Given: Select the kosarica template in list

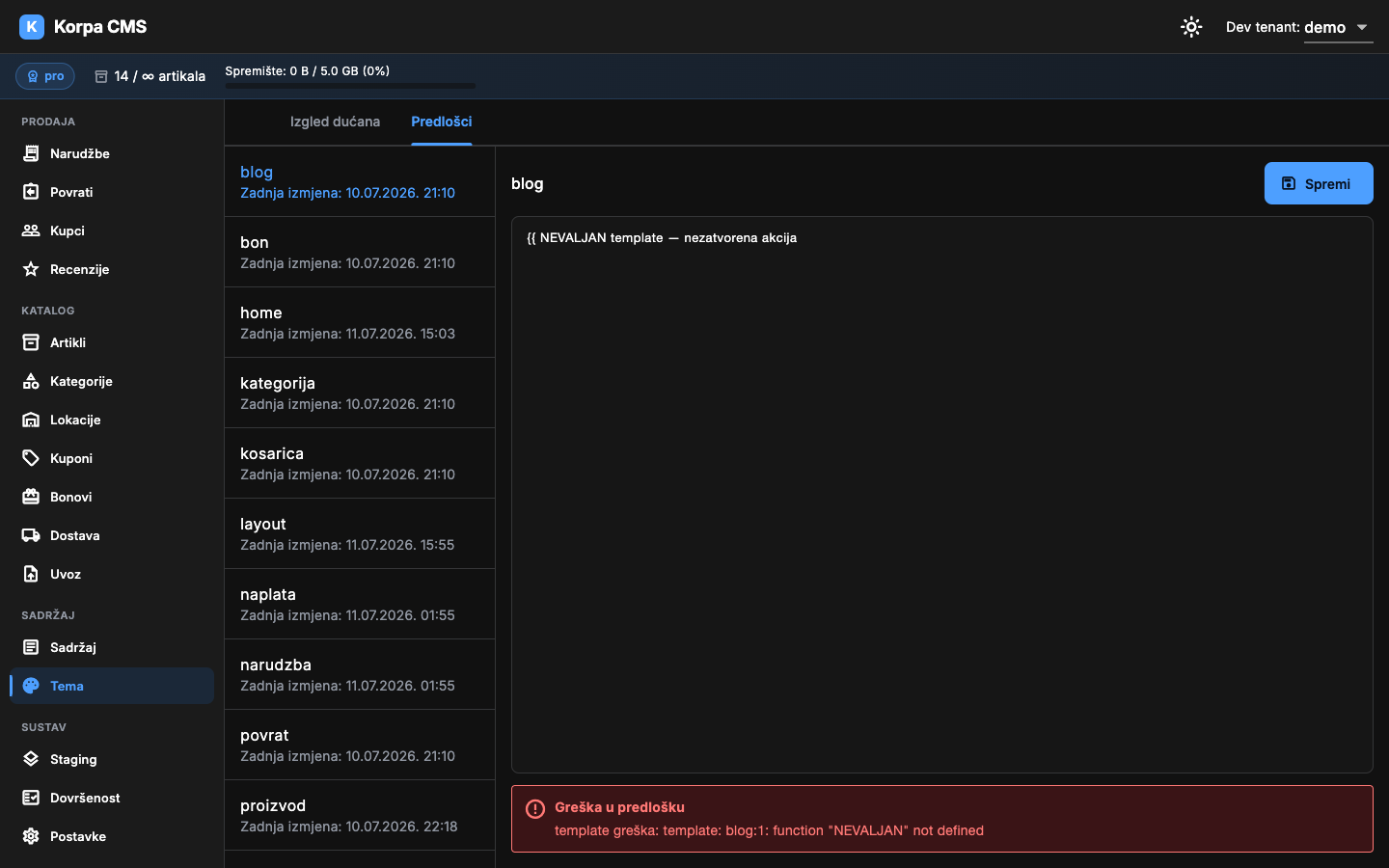Looking at the screenshot, I should pyautogui.click(x=360, y=463).
